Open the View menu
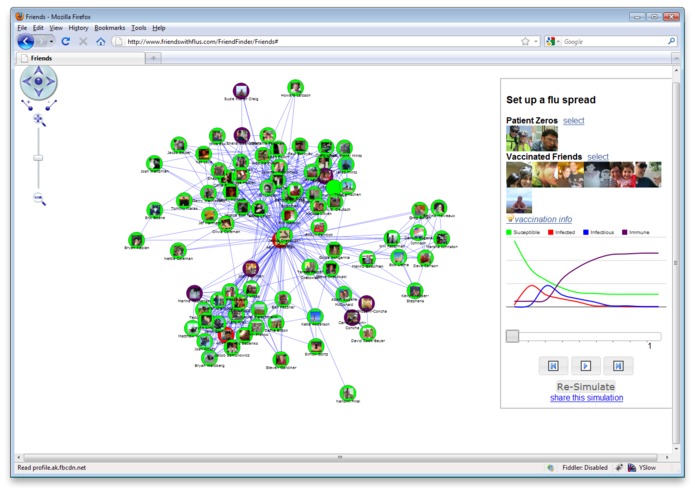Image resolution: width=695 pixels, height=494 pixels. click(56, 27)
